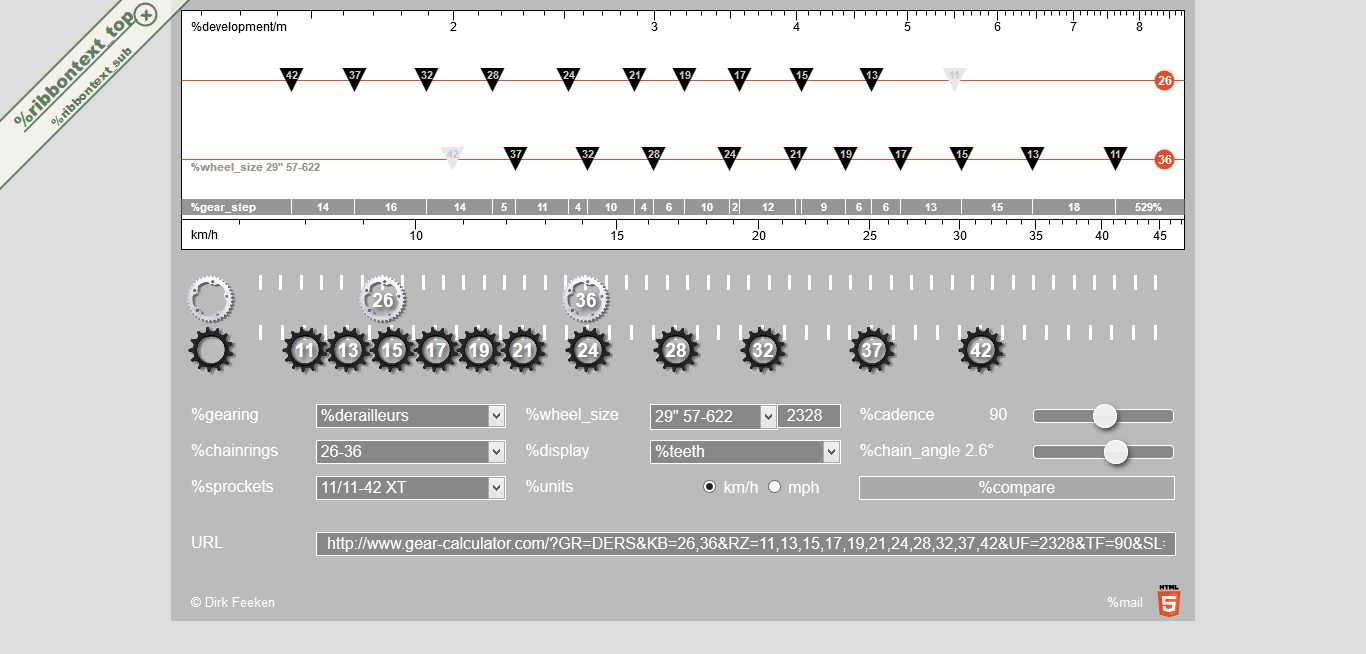The image size is (1366, 654).
Task: Select the 11-tooth sprocket icon
Action: [306, 351]
